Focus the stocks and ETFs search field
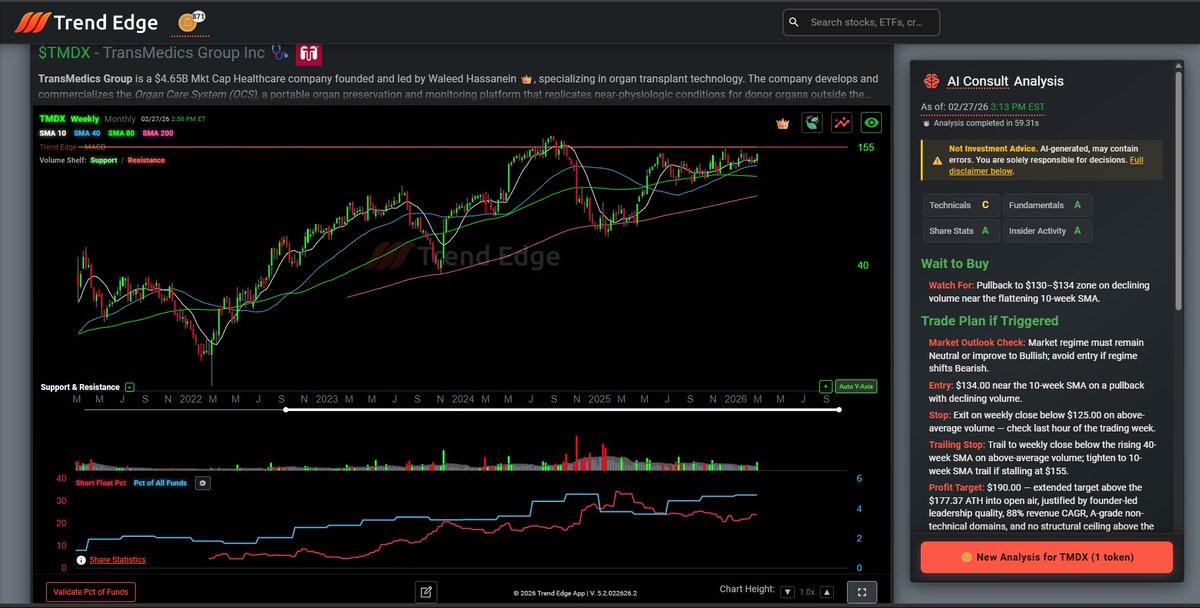The width and height of the screenshot is (1200, 608). pos(861,22)
